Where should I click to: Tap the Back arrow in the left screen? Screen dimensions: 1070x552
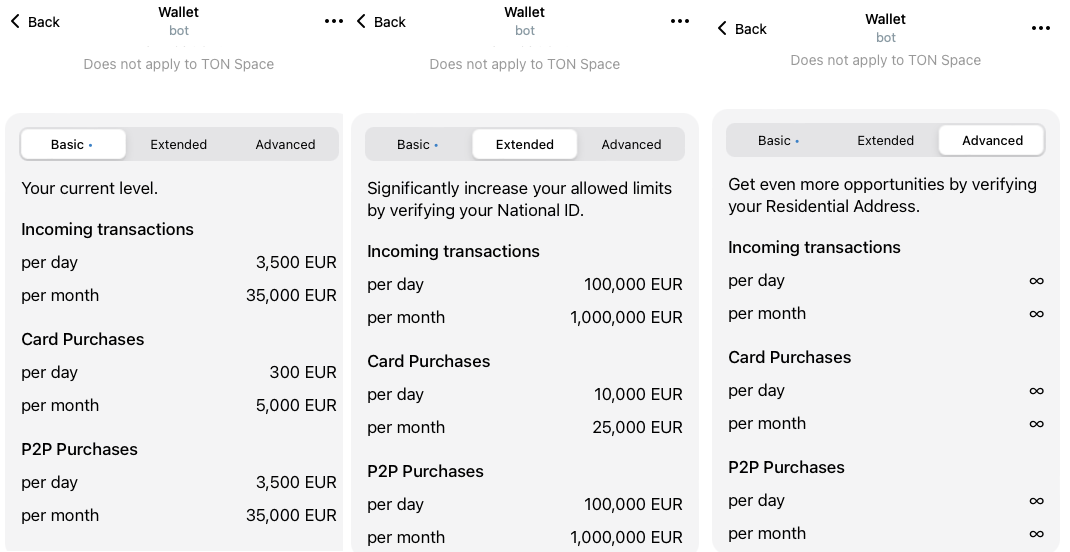(x=34, y=22)
